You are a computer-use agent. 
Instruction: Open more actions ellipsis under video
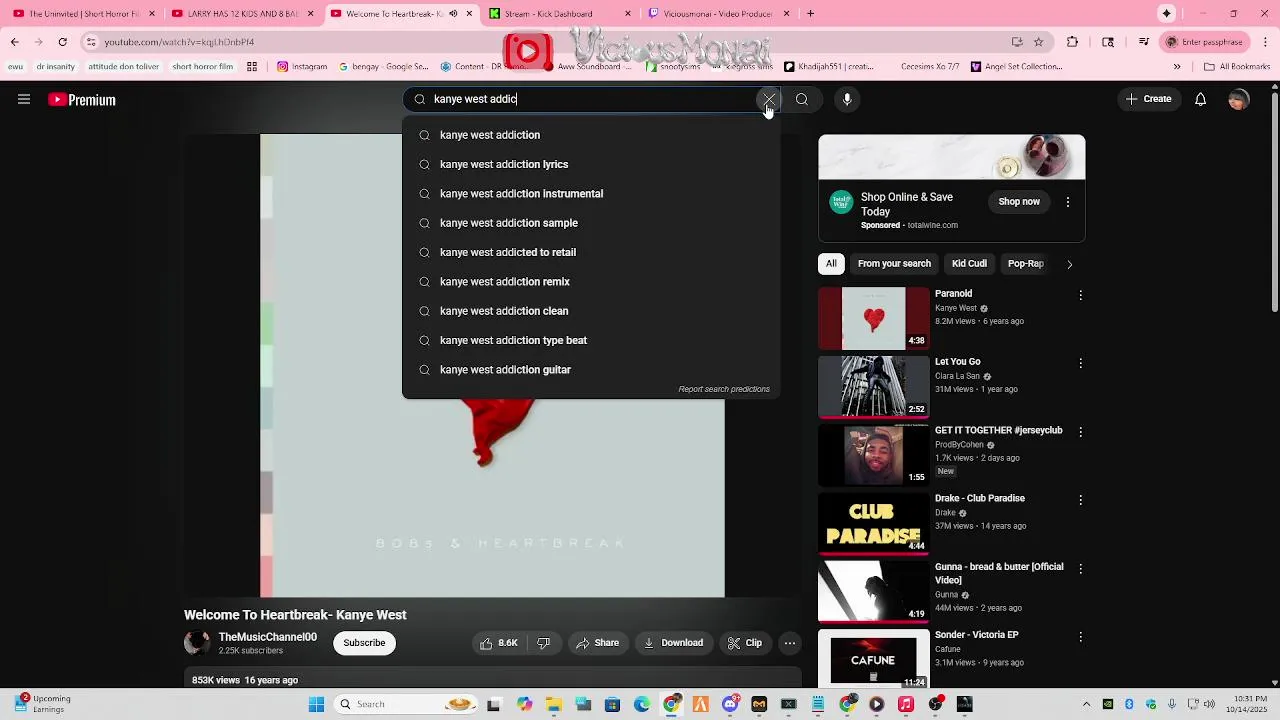[x=790, y=643]
